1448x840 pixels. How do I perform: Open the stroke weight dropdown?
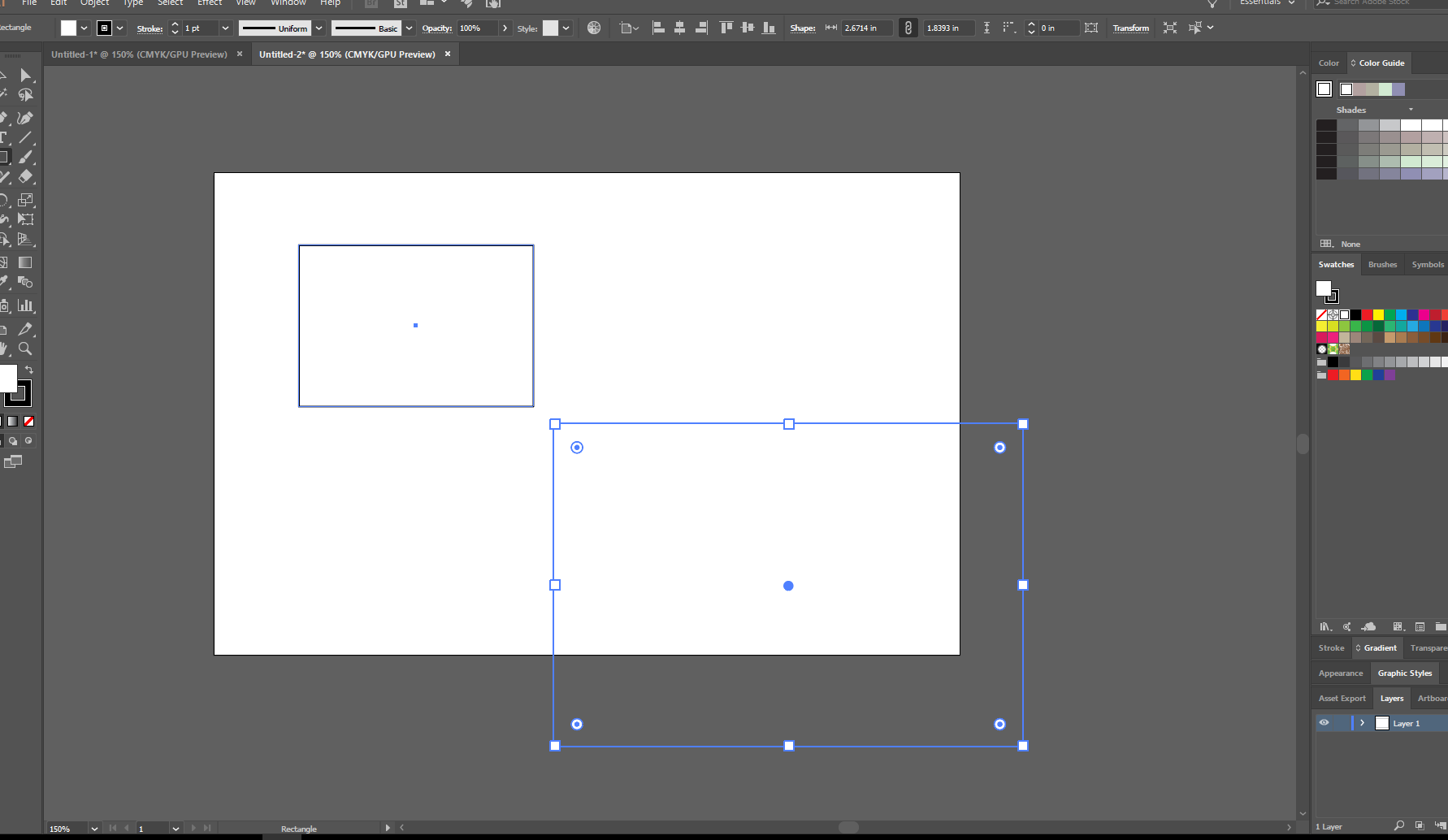tap(225, 28)
